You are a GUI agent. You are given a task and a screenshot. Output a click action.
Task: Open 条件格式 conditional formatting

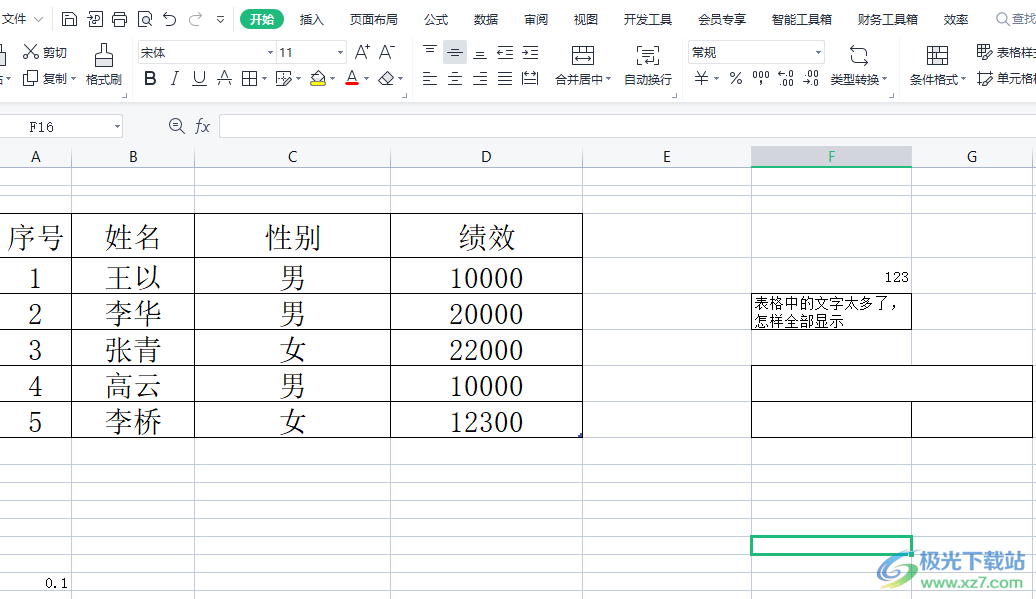click(x=937, y=65)
